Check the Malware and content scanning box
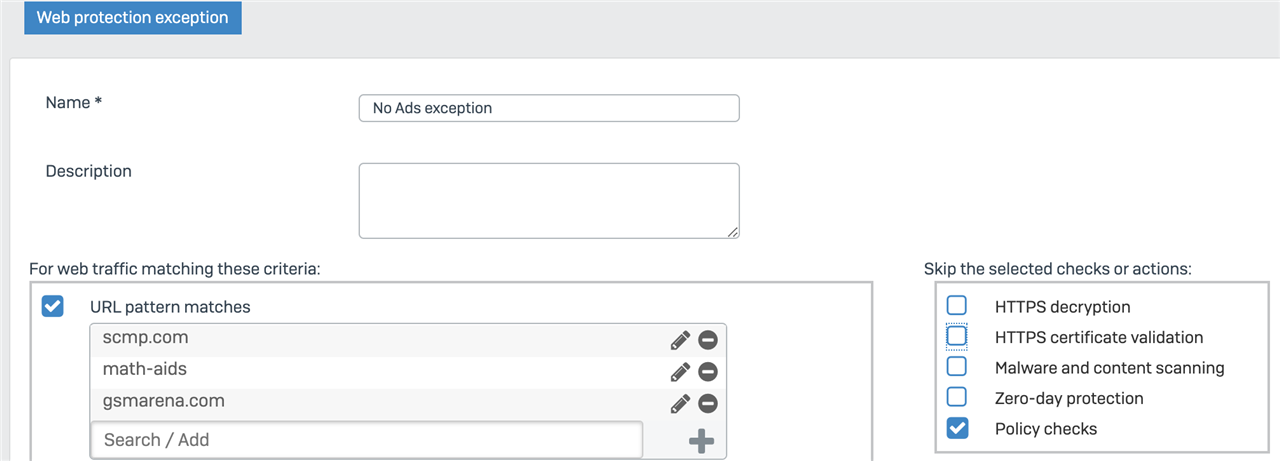The width and height of the screenshot is (1280, 461). [957, 367]
